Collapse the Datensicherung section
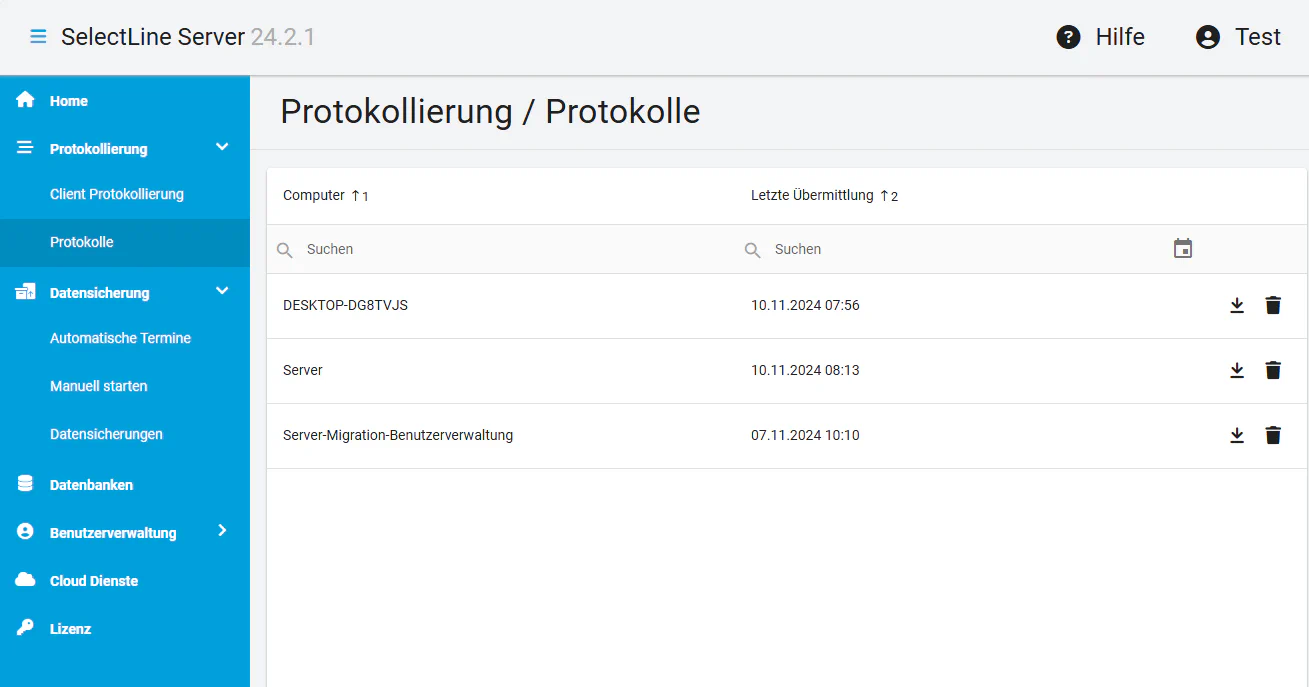The height and width of the screenshot is (687, 1309). click(x=222, y=290)
